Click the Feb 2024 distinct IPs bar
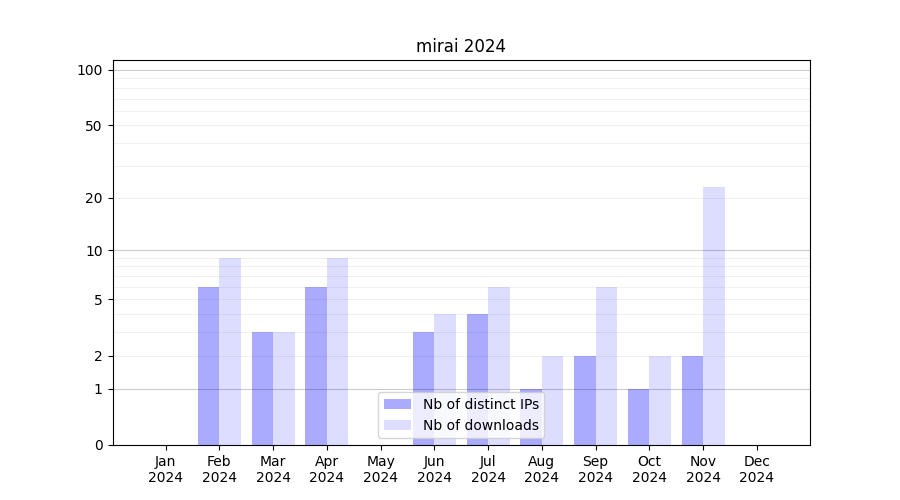900x500 pixels. pos(208,365)
